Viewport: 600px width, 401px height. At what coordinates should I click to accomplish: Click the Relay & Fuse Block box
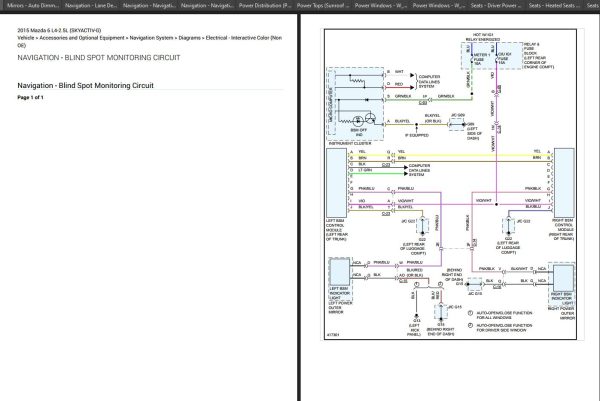[492, 55]
